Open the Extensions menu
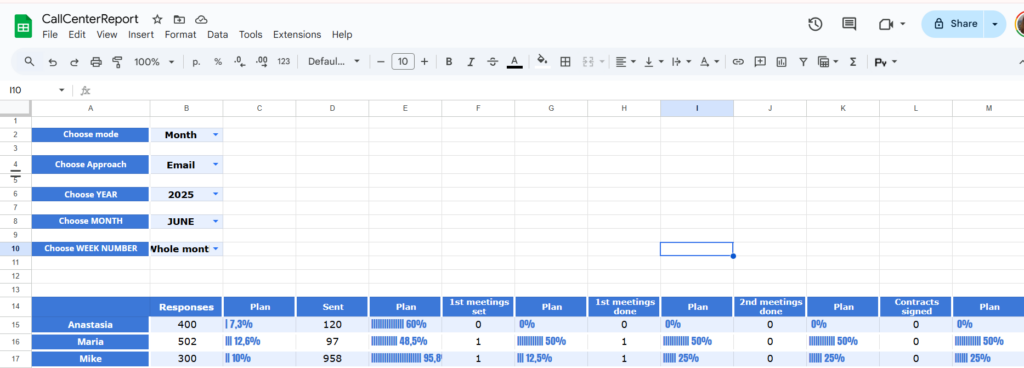The height and width of the screenshot is (368, 1024). [297, 35]
